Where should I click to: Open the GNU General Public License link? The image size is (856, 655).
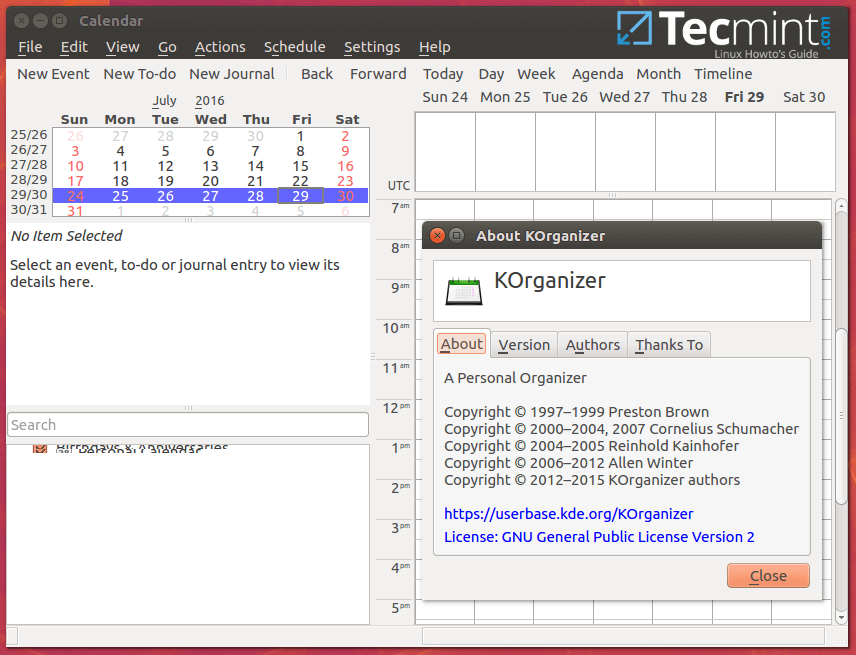tap(599, 537)
